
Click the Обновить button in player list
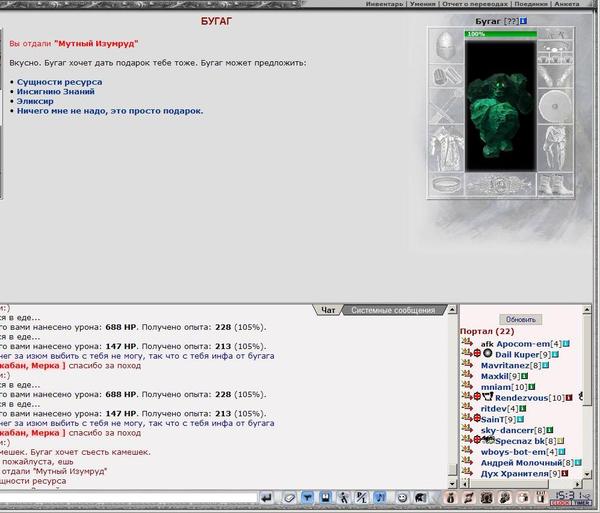520,319
